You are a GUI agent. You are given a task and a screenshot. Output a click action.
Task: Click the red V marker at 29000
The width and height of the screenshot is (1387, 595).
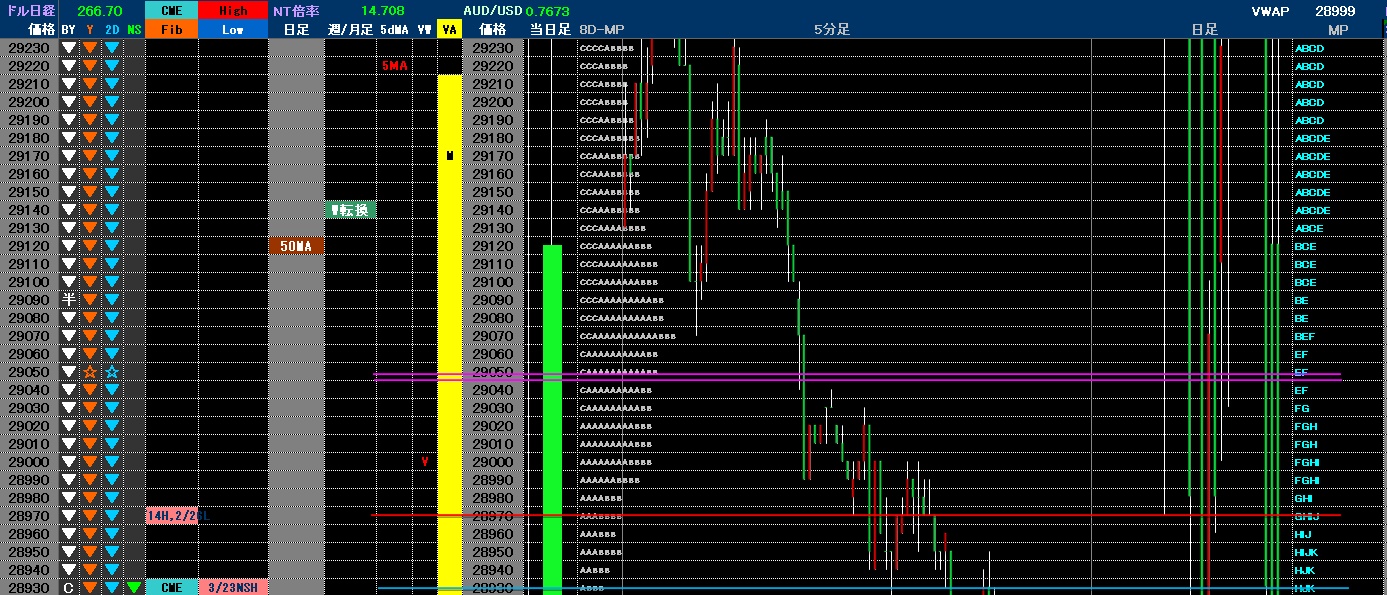point(425,462)
